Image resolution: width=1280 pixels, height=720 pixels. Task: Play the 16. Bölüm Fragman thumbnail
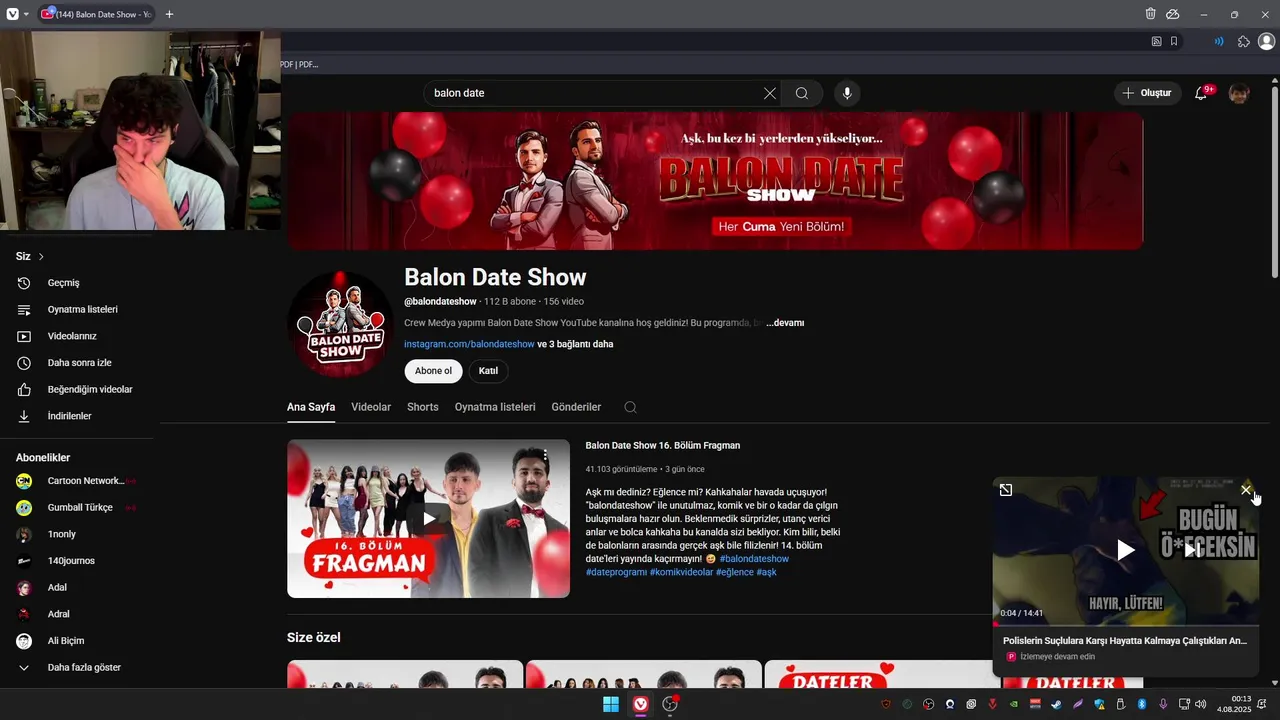pos(428,518)
